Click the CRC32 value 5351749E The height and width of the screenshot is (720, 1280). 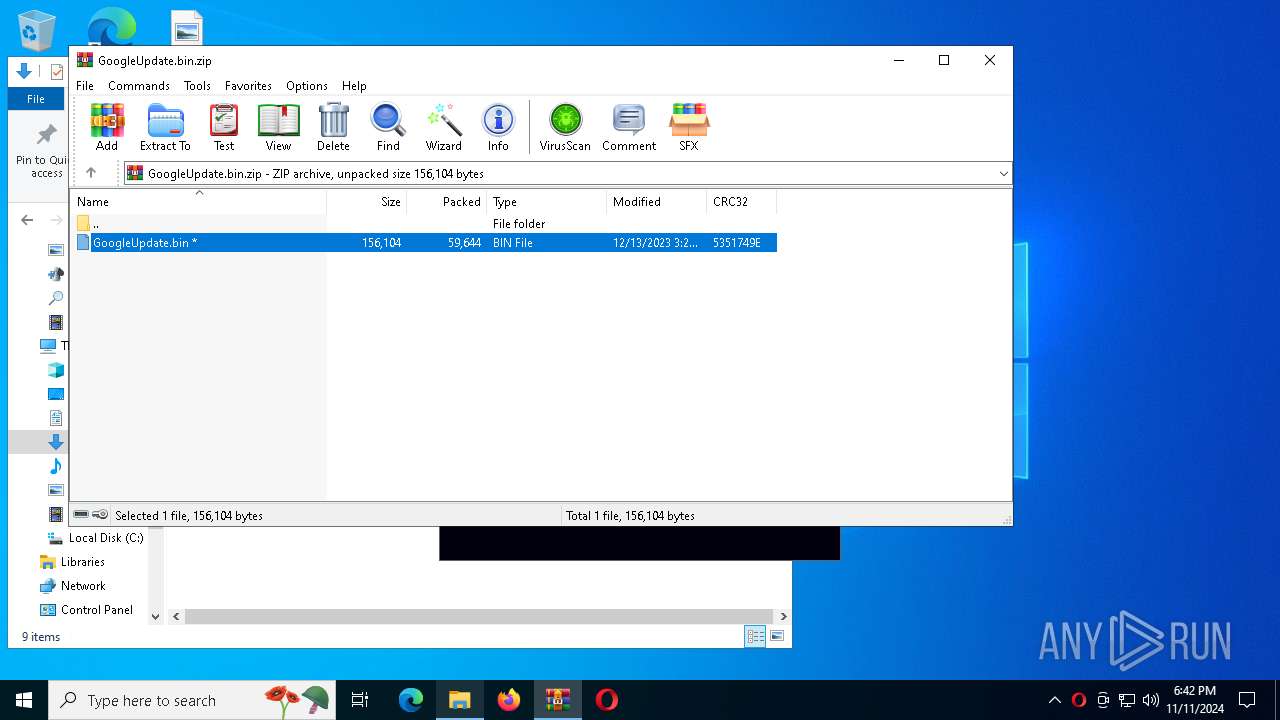[x=737, y=243]
